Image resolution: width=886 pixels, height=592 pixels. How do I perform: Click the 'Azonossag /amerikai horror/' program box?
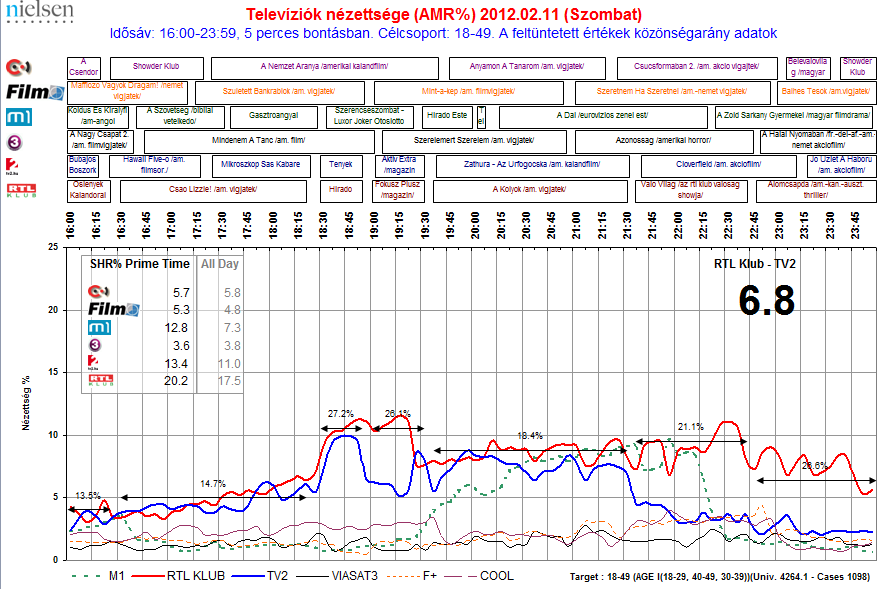[x=664, y=142]
